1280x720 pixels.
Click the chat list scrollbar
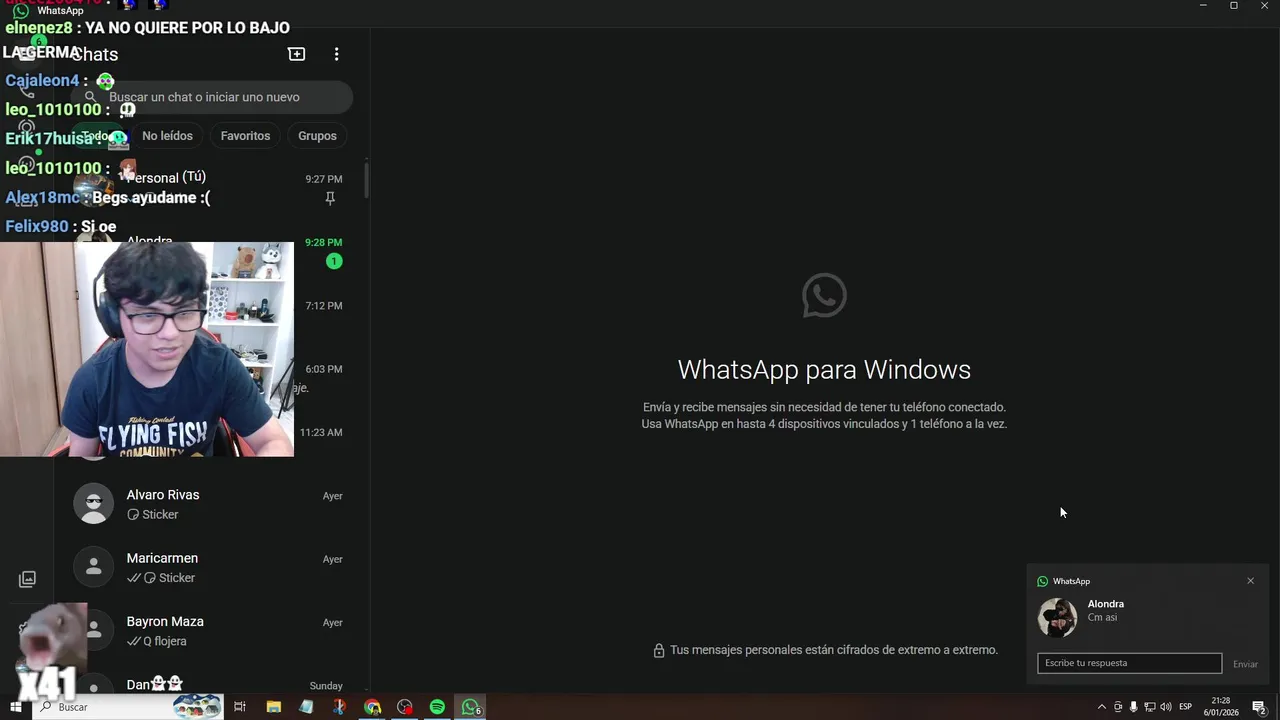366,180
